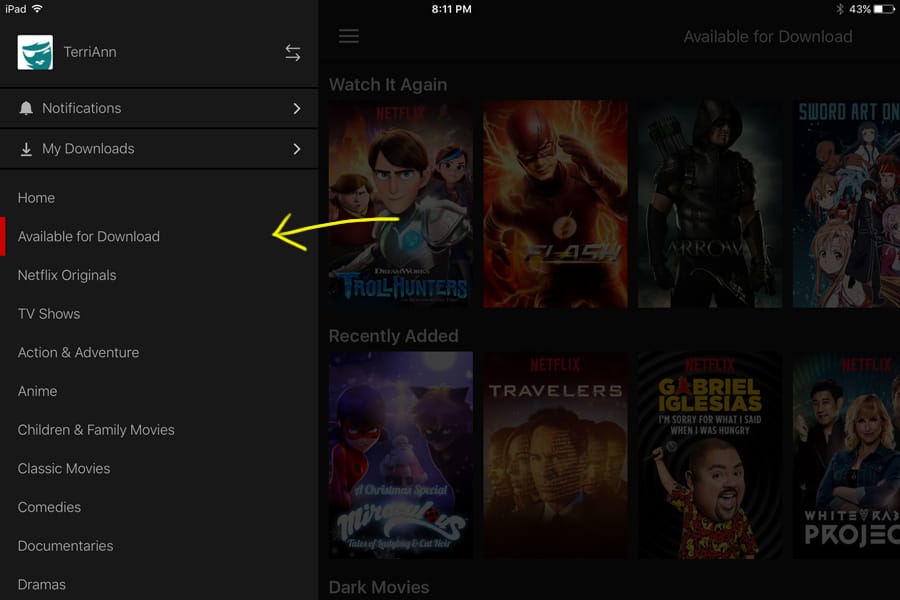Tap the My Downloads download arrow icon
Image resolution: width=900 pixels, height=600 pixels.
coord(26,149)
